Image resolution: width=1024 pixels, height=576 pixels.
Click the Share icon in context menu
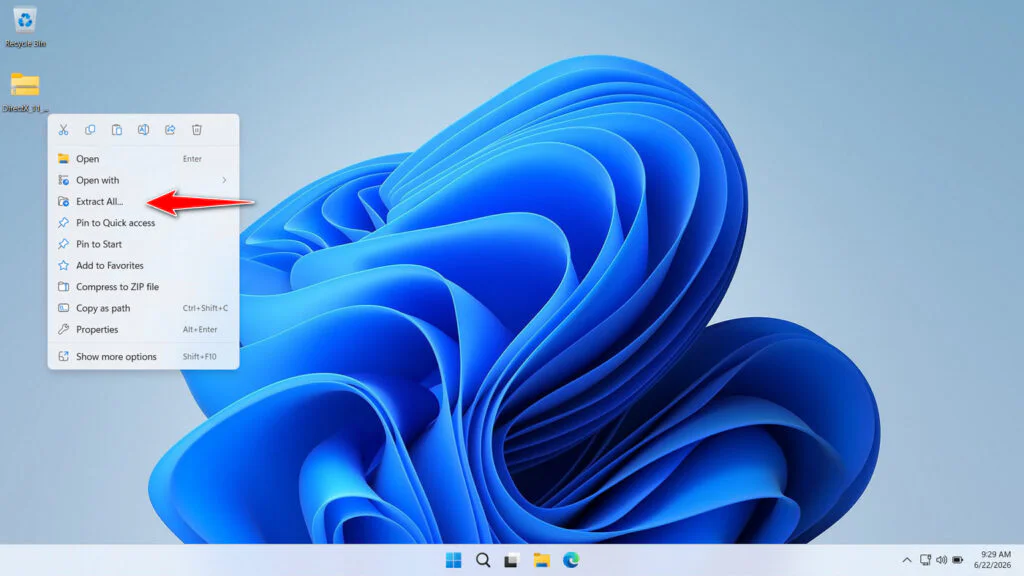click(170, 130)
